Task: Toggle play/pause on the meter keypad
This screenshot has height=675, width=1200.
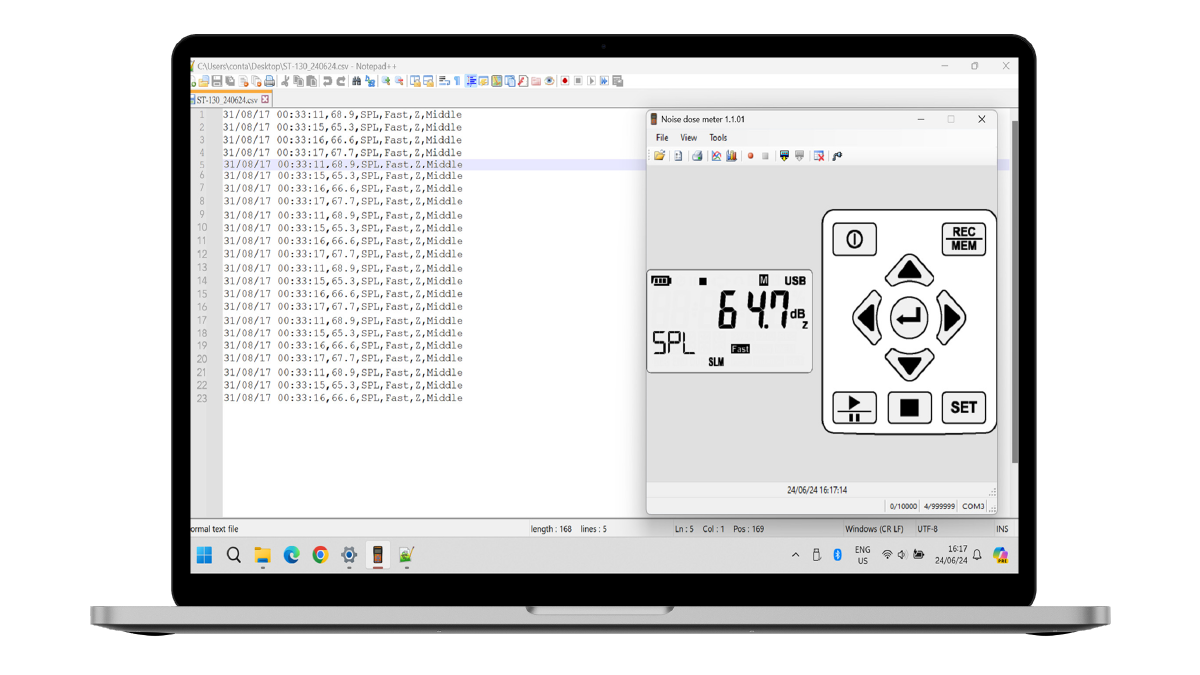Action: [x=854, y=407]
